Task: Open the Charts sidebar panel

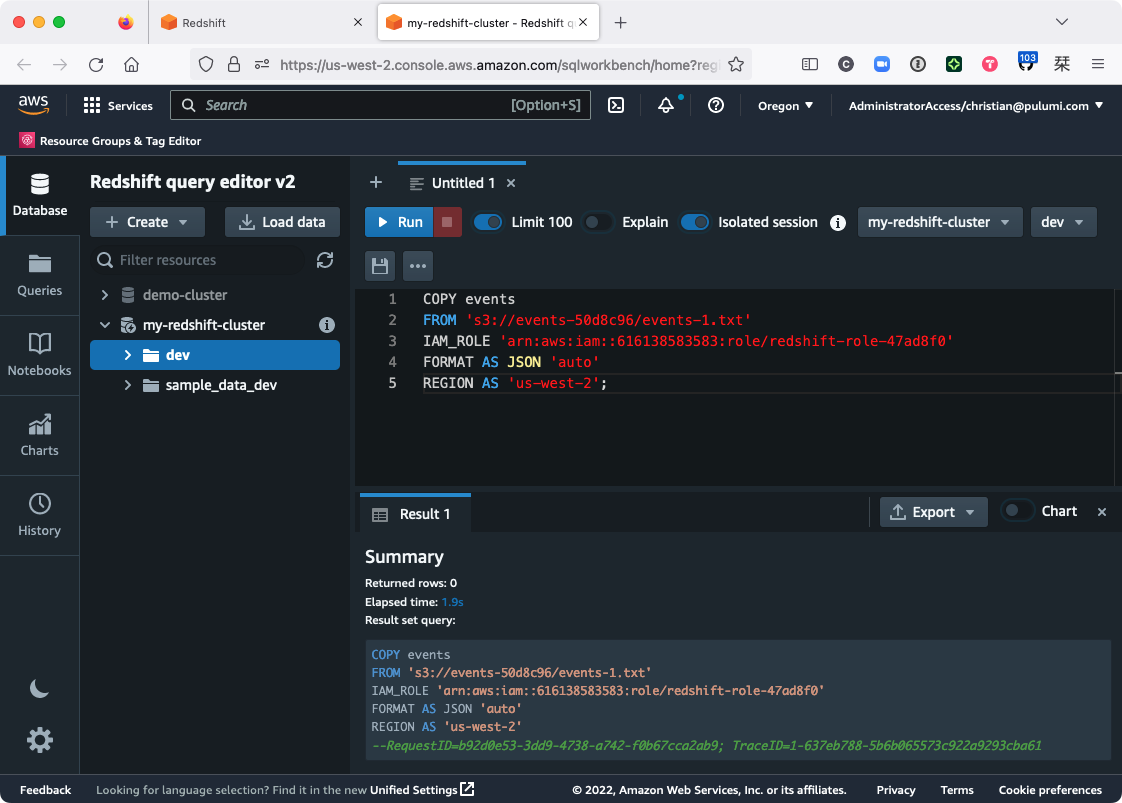Action: [x=39, y=435]
